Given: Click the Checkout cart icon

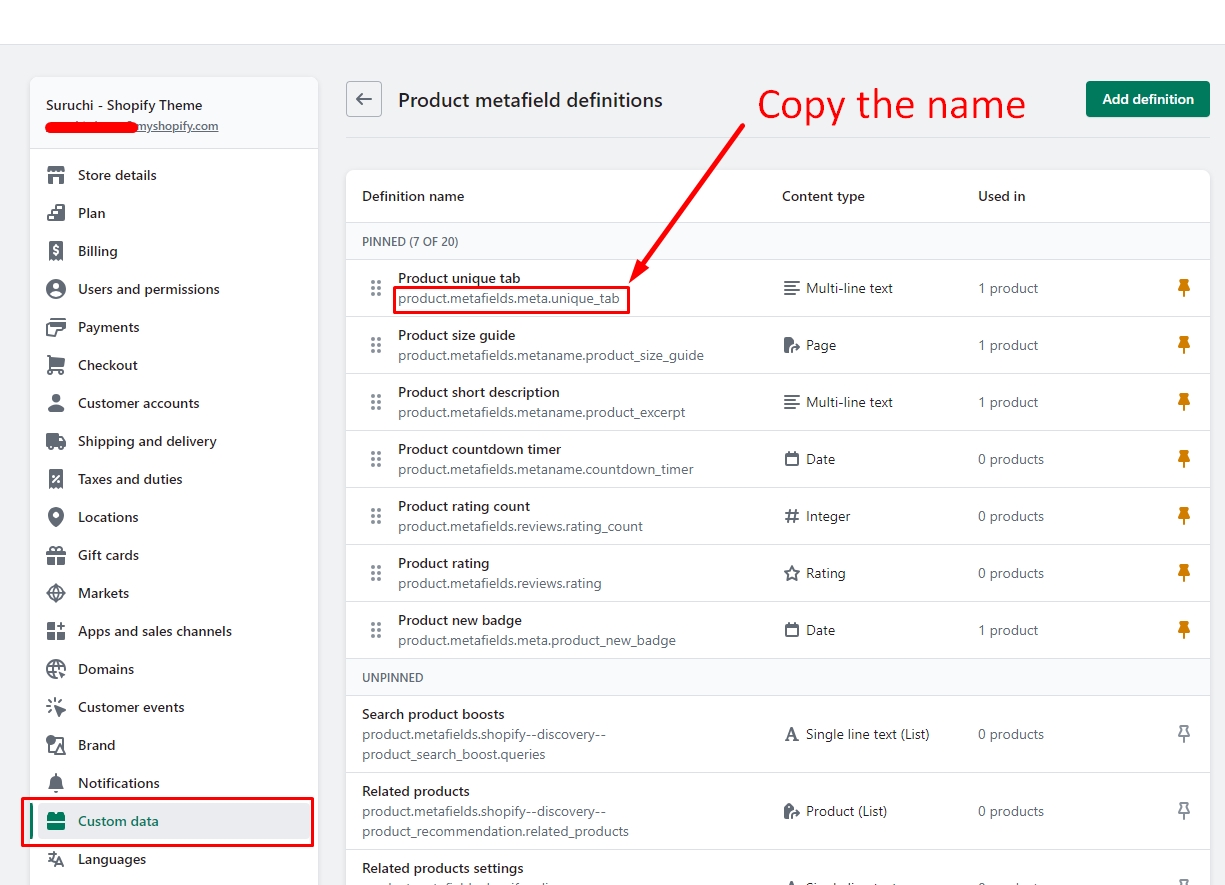Looking at the screenshot, I should point(56,365).
